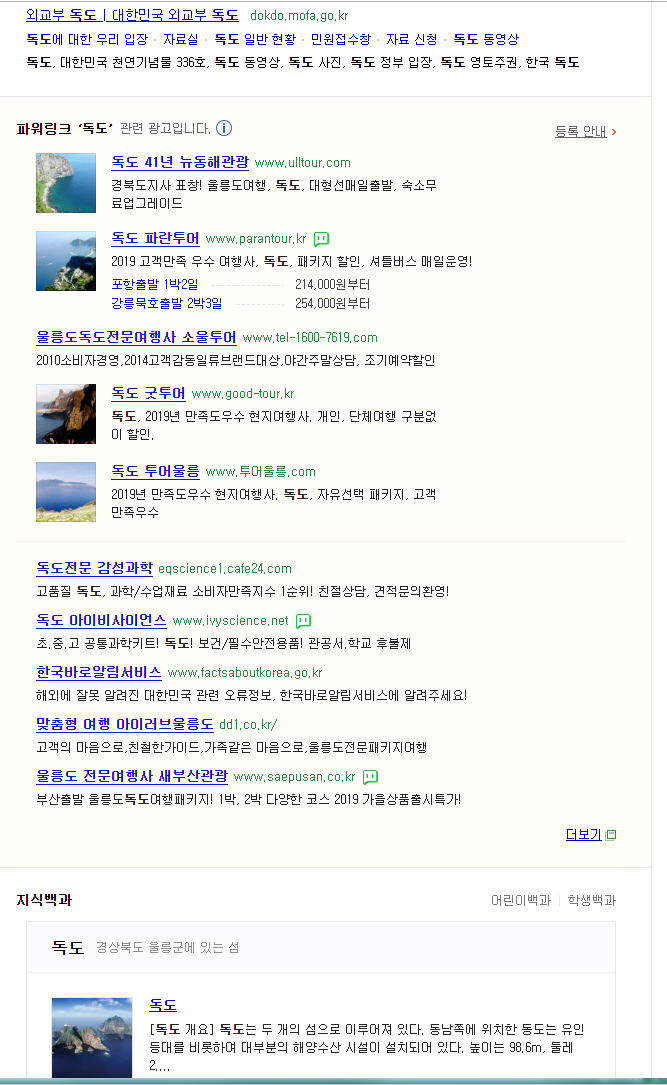Click the www.tel-1600-7619.com URL

[x=310, y=338]
